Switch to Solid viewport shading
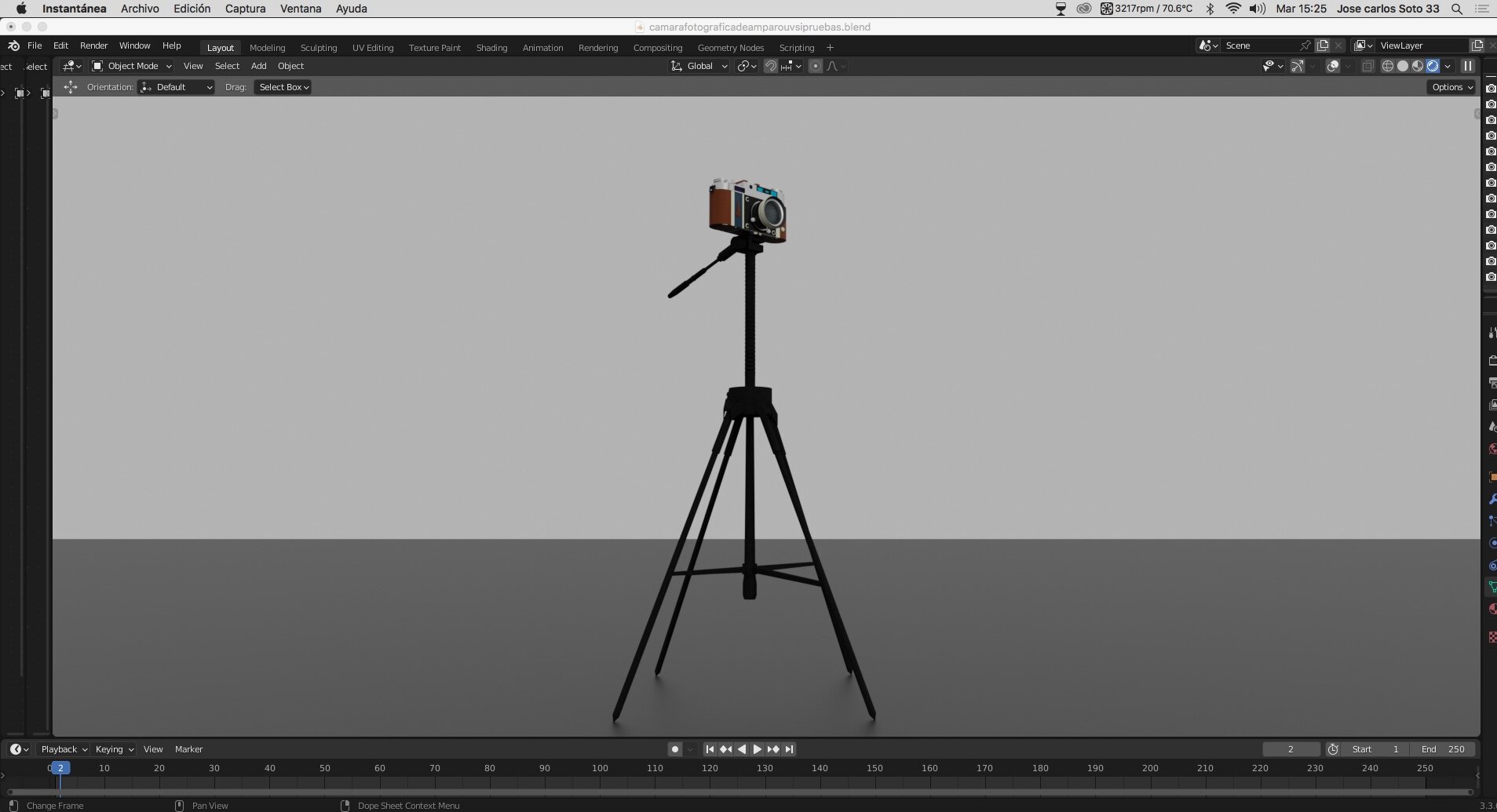The image size is (1497, 812). [1403, 66]
